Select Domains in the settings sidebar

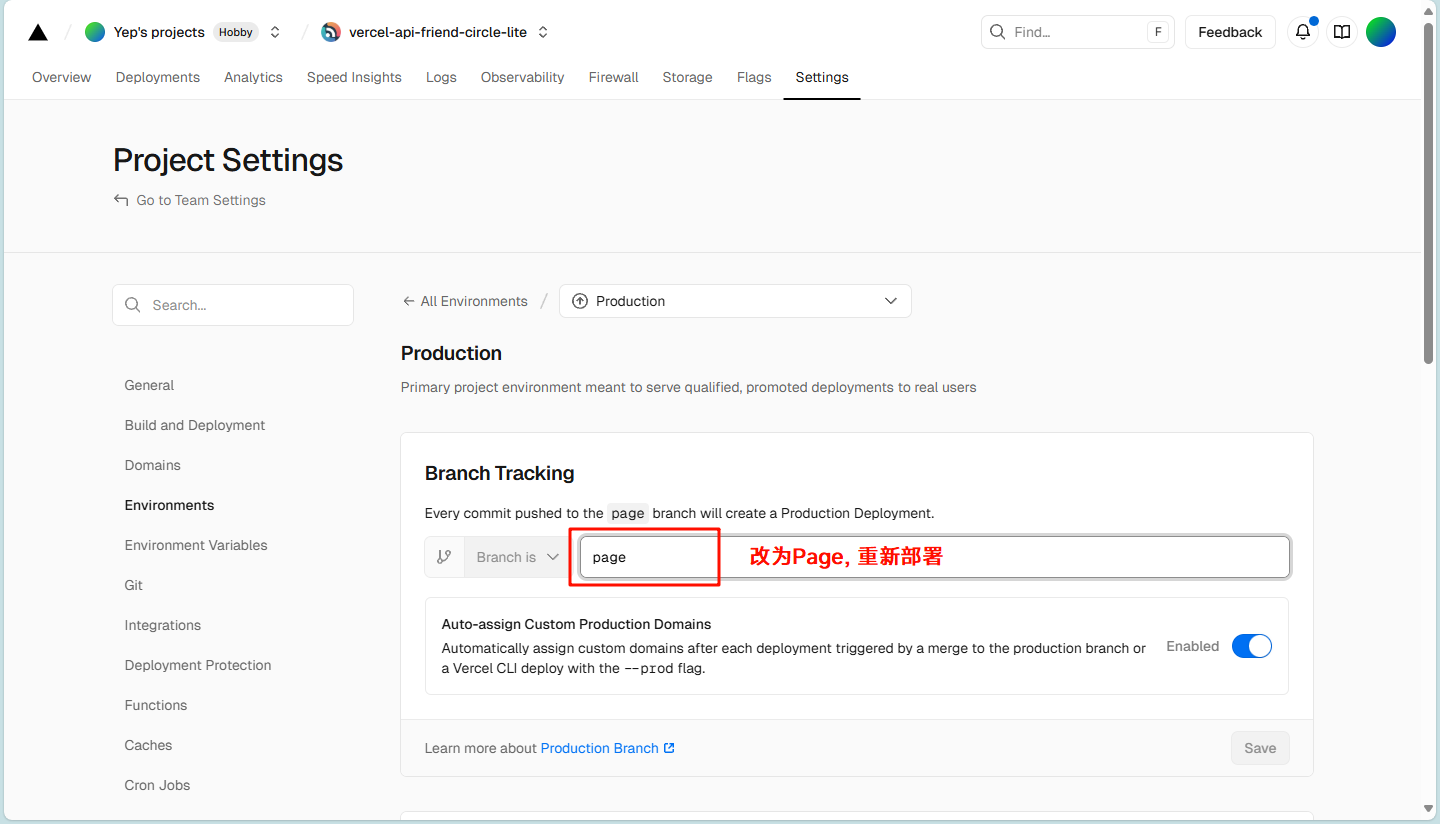(x=153, y=465)
